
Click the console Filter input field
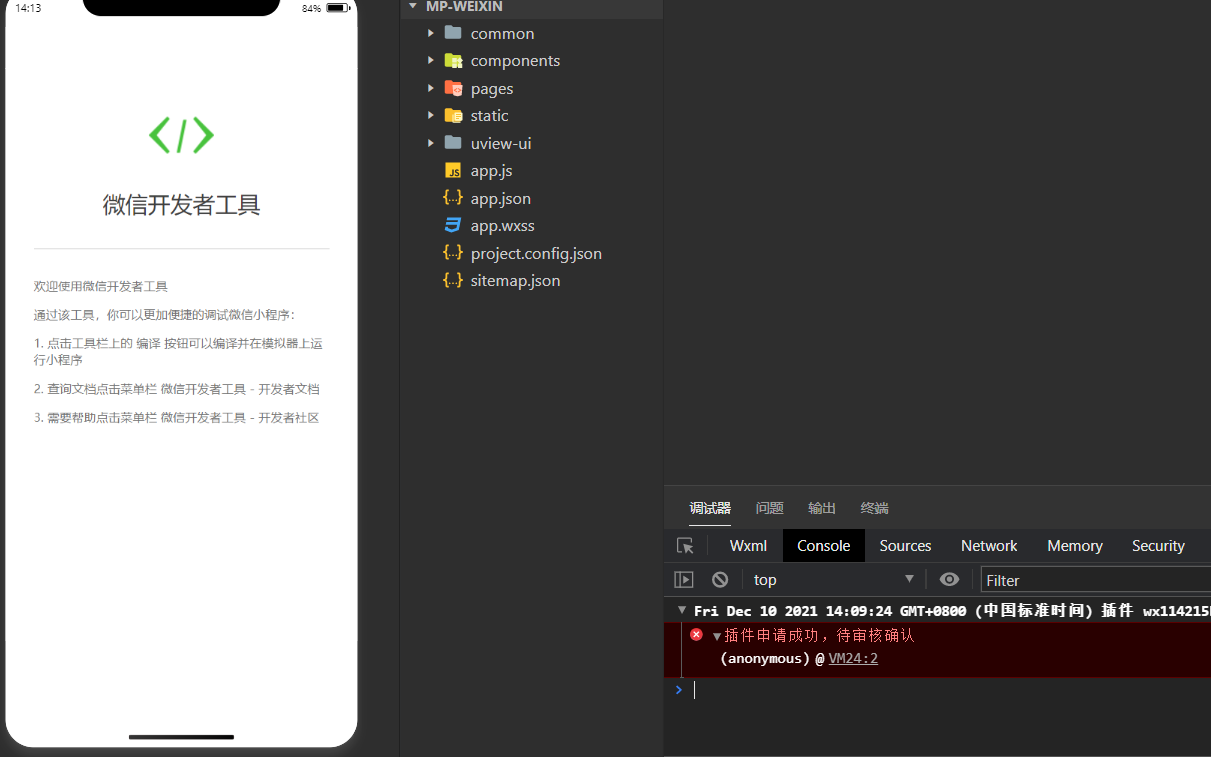pos(1096,580)
